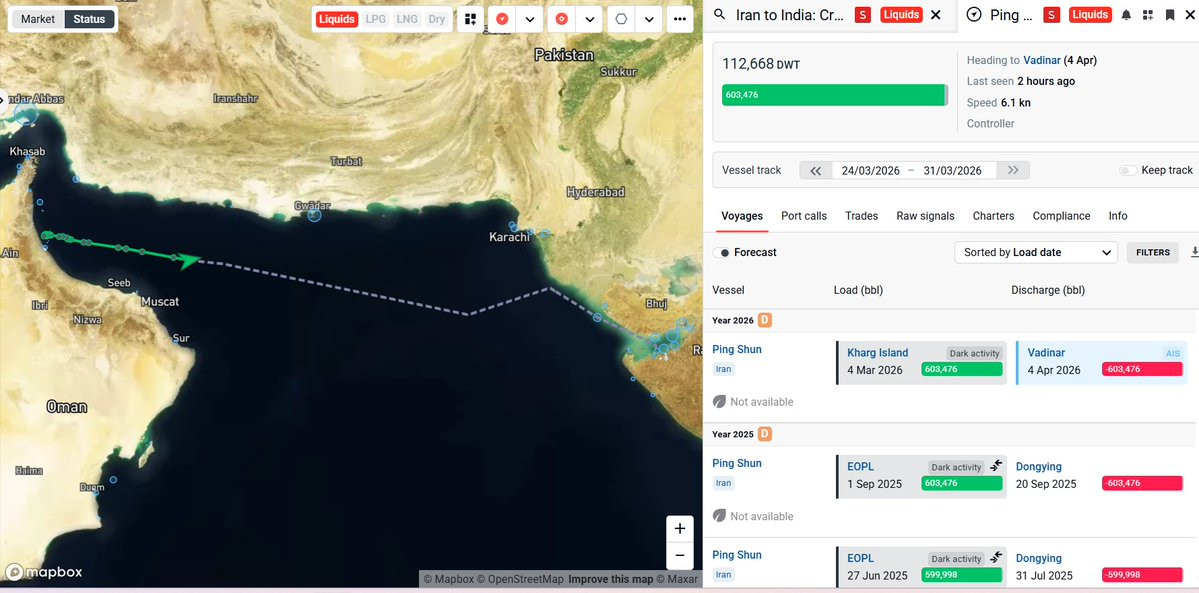Click add-to-dashboard icon in Ping Shun tab
The height and width of the screenshot is (593, 1199).
tap(1148, 15)
